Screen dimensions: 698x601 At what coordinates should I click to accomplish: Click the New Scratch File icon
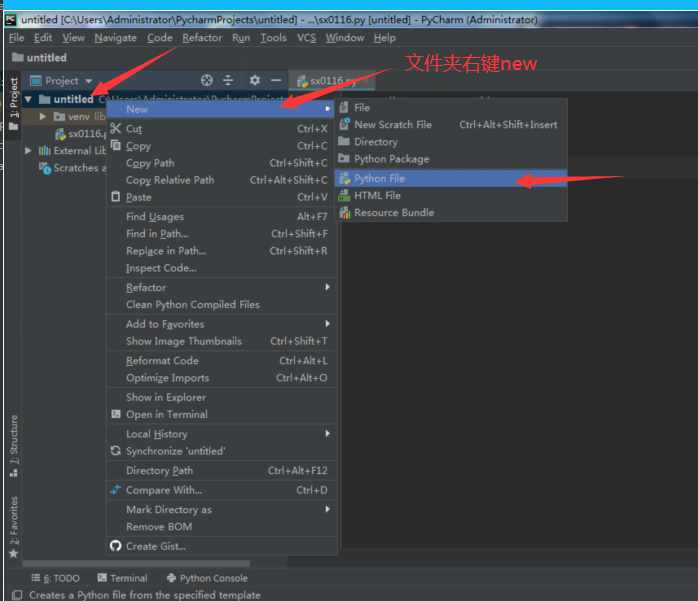tap(344, 124)
